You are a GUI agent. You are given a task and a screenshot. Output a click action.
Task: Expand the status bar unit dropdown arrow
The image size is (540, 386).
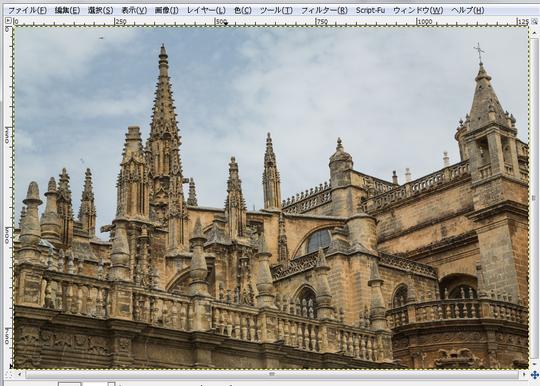(x=111, y=384)
